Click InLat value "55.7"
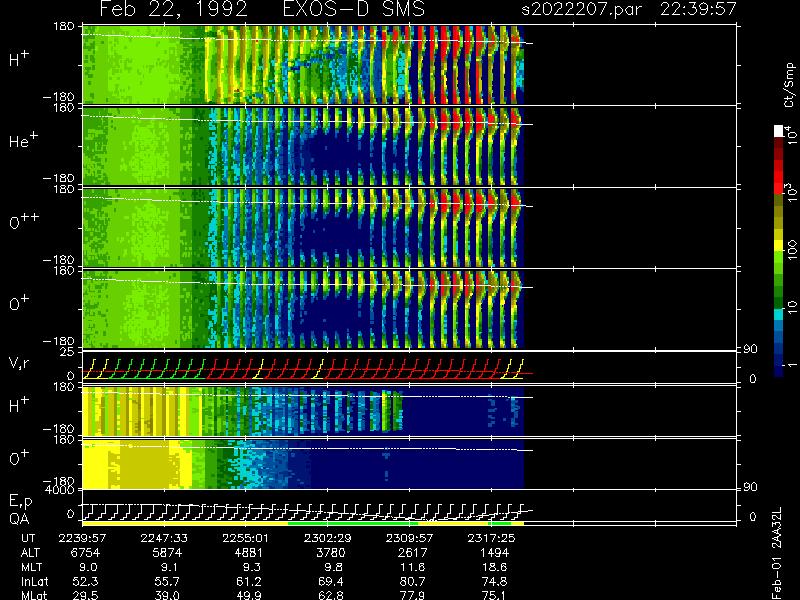Screen dimensions: 800x600 167,581
